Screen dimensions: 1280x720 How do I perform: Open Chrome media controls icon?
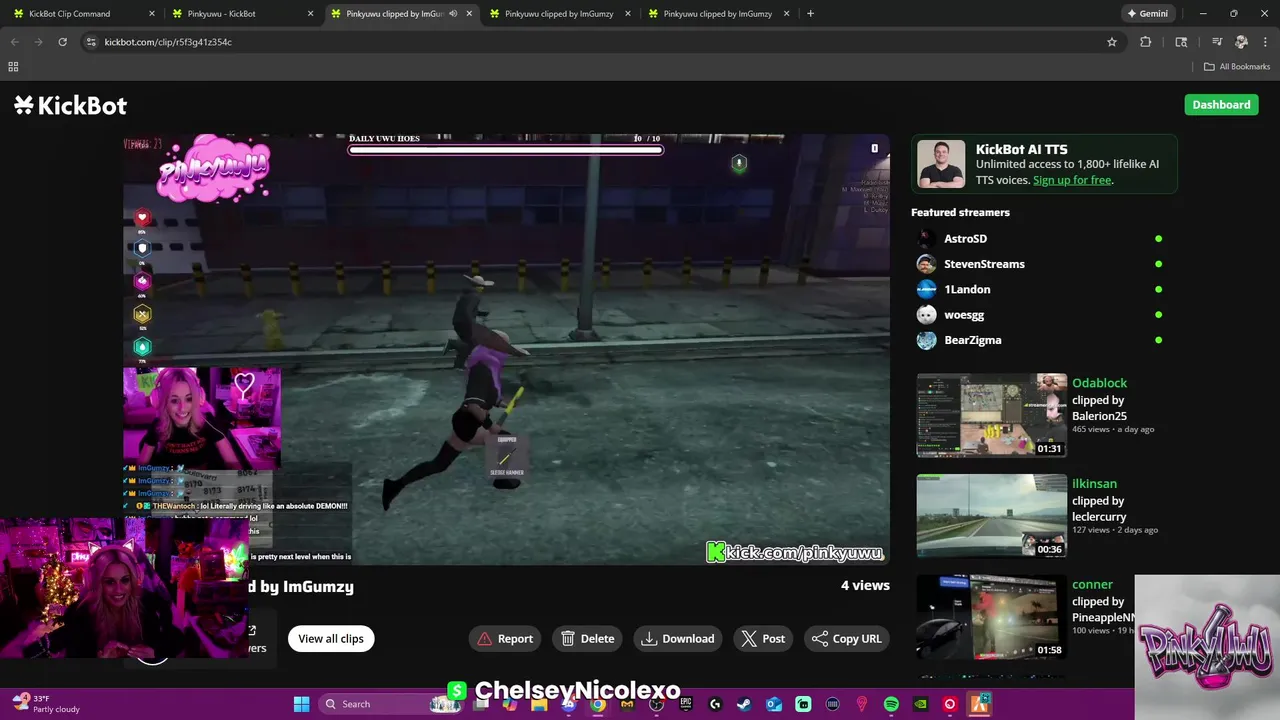(x=1217, y=42)
